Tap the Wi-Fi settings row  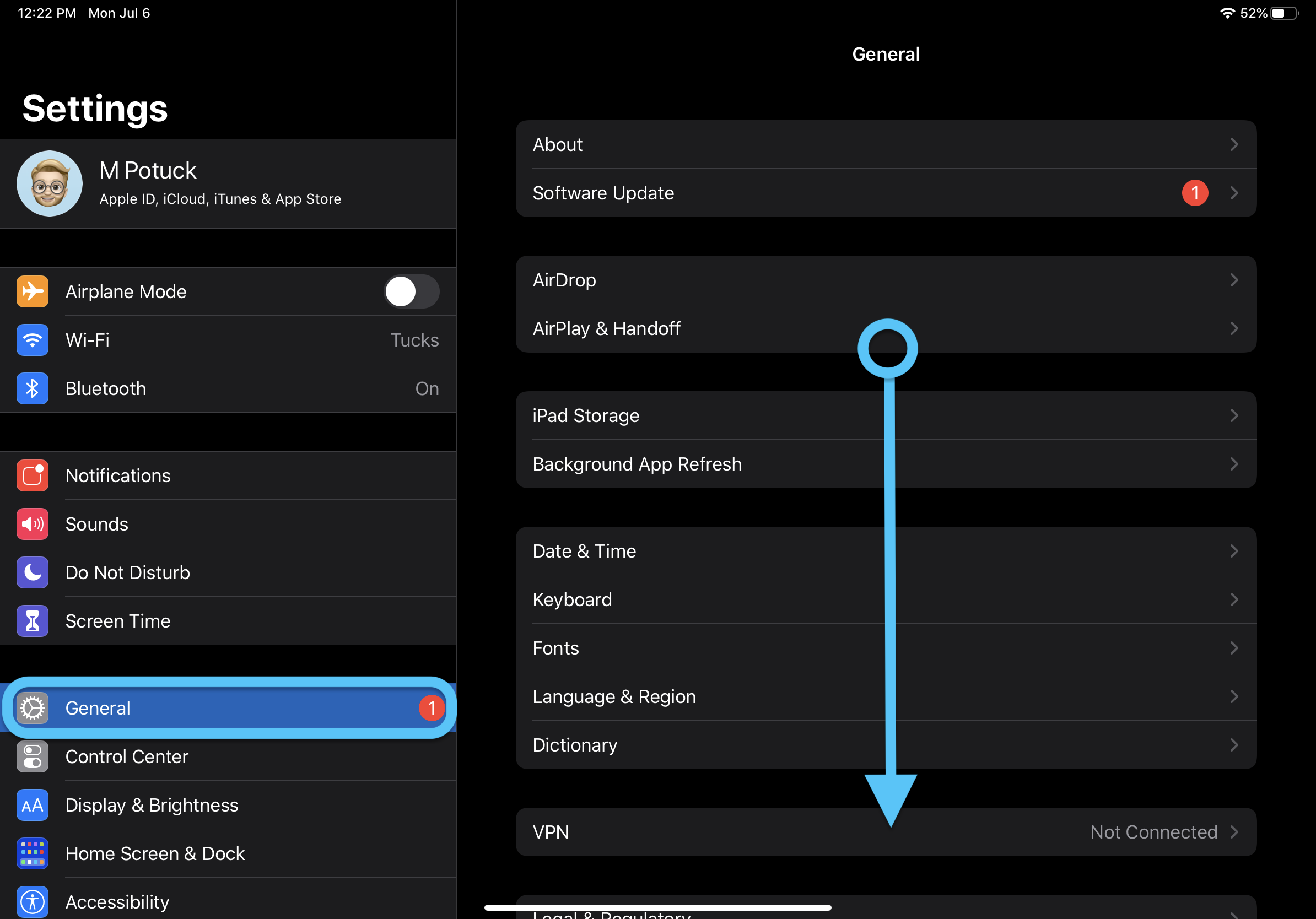pos(228,340)
